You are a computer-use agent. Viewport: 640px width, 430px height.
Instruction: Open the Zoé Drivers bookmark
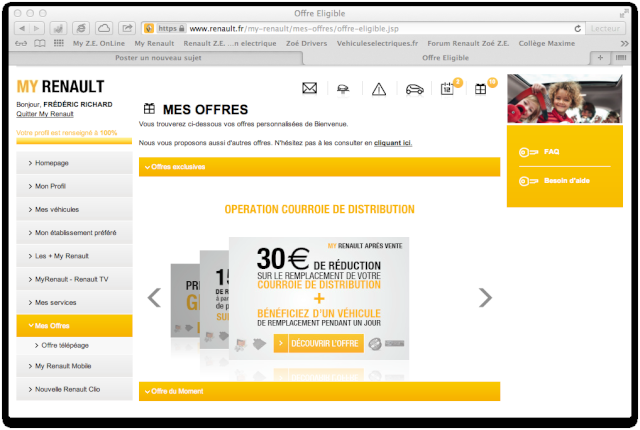coord(307,43)
